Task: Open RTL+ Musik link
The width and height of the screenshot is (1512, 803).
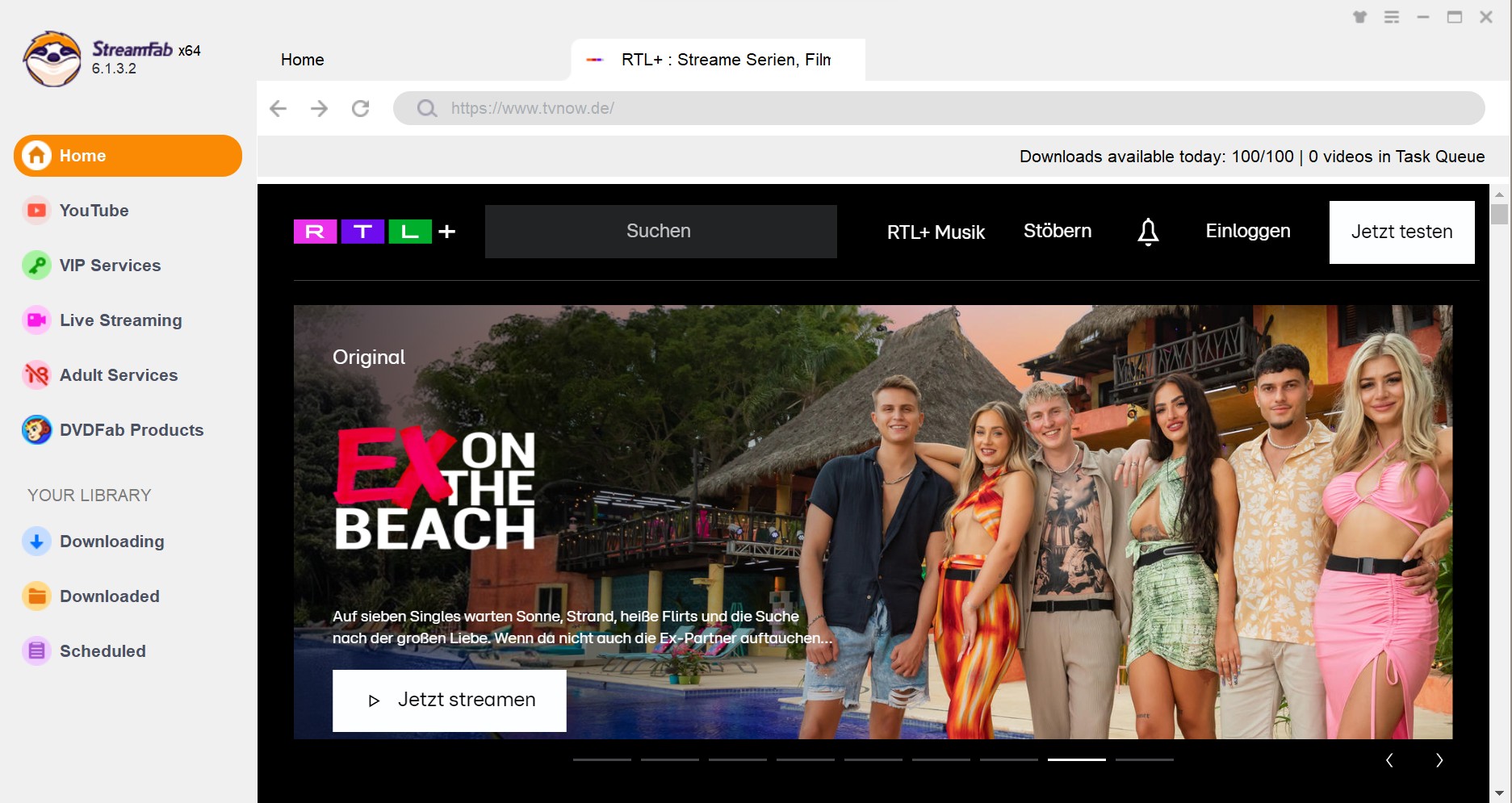Action: coord(936,232)
